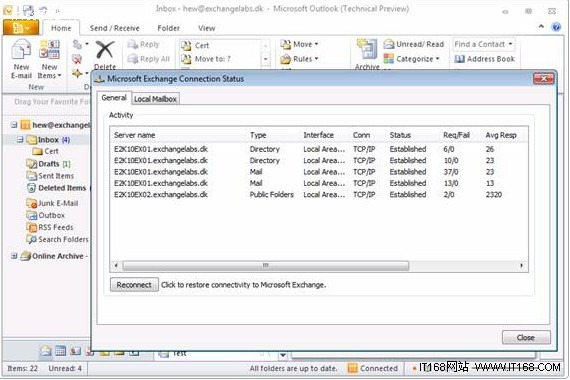Image resolution: width=570 pixels, height=380 pixels.
Task: Click the Close button in dialog
Action: coord(526,337)
